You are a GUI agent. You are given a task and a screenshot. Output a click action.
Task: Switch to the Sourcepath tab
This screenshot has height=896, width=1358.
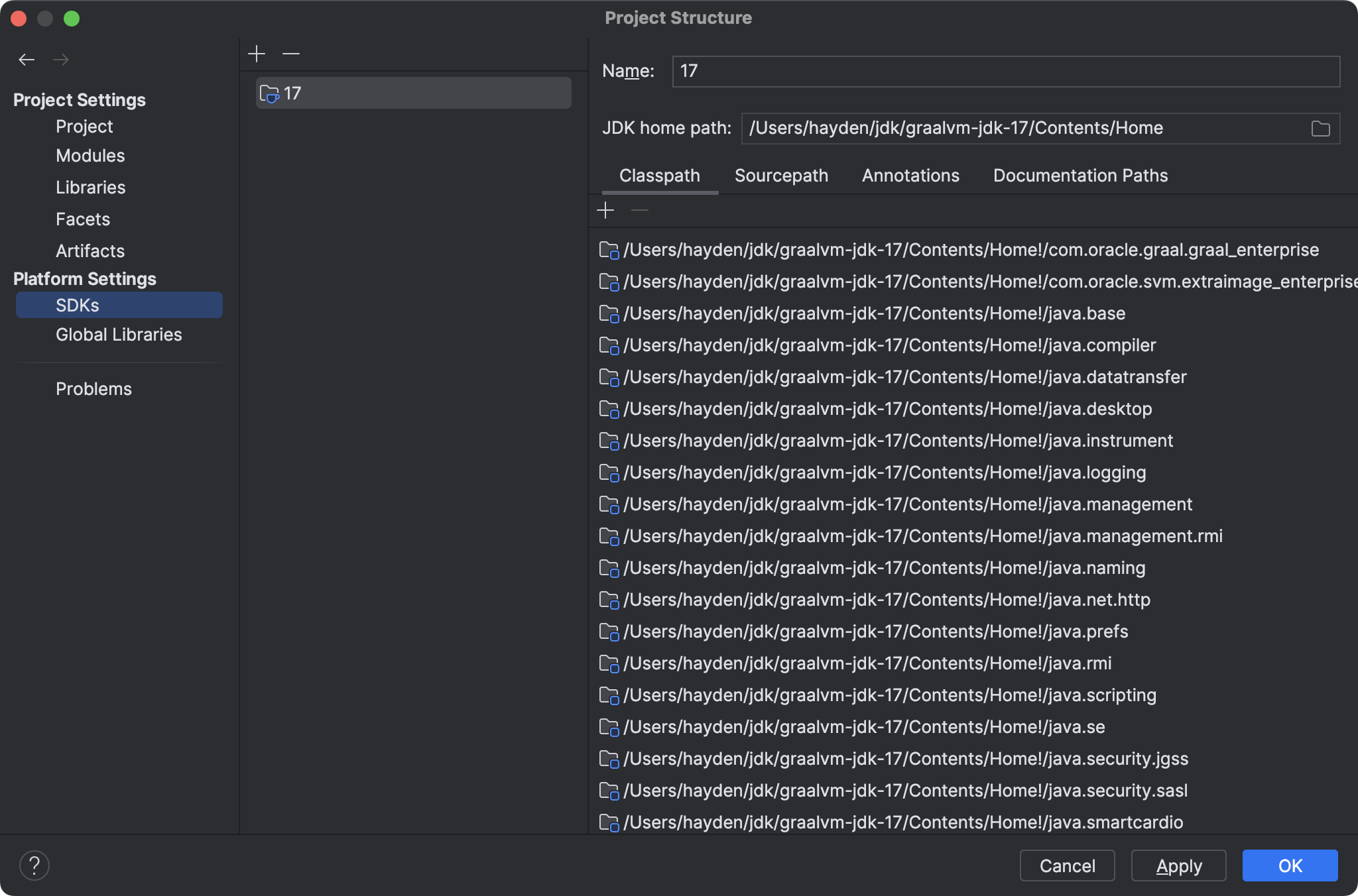tap(781, 176)
